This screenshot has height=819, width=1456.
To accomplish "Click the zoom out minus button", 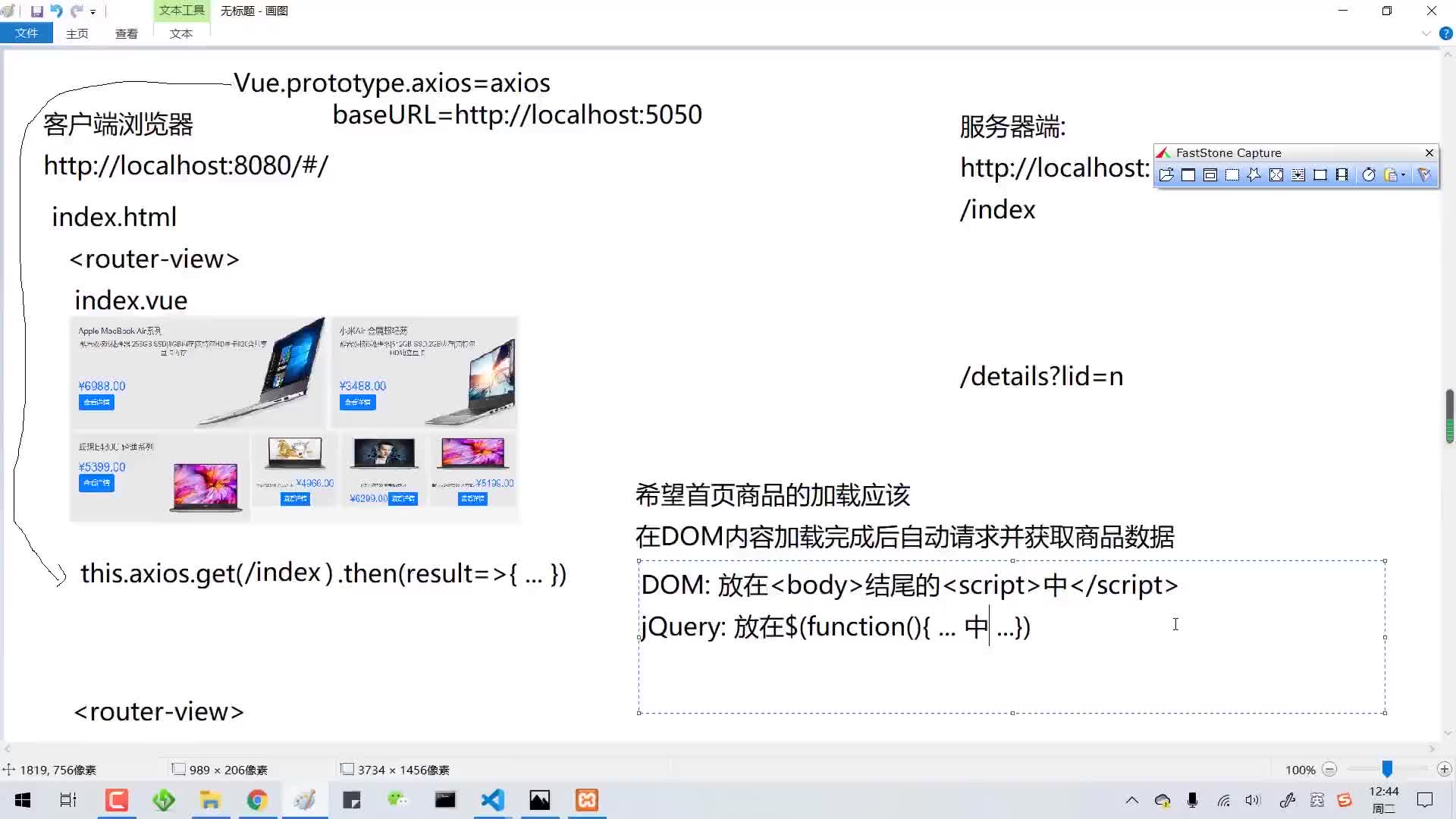I will point(1329,769).
